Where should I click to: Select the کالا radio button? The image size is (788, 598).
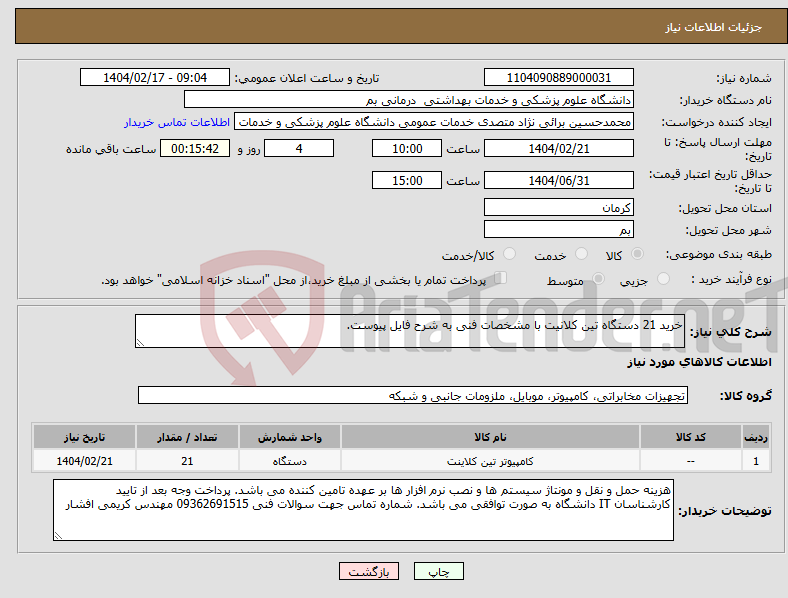click(x=637, y=254)
